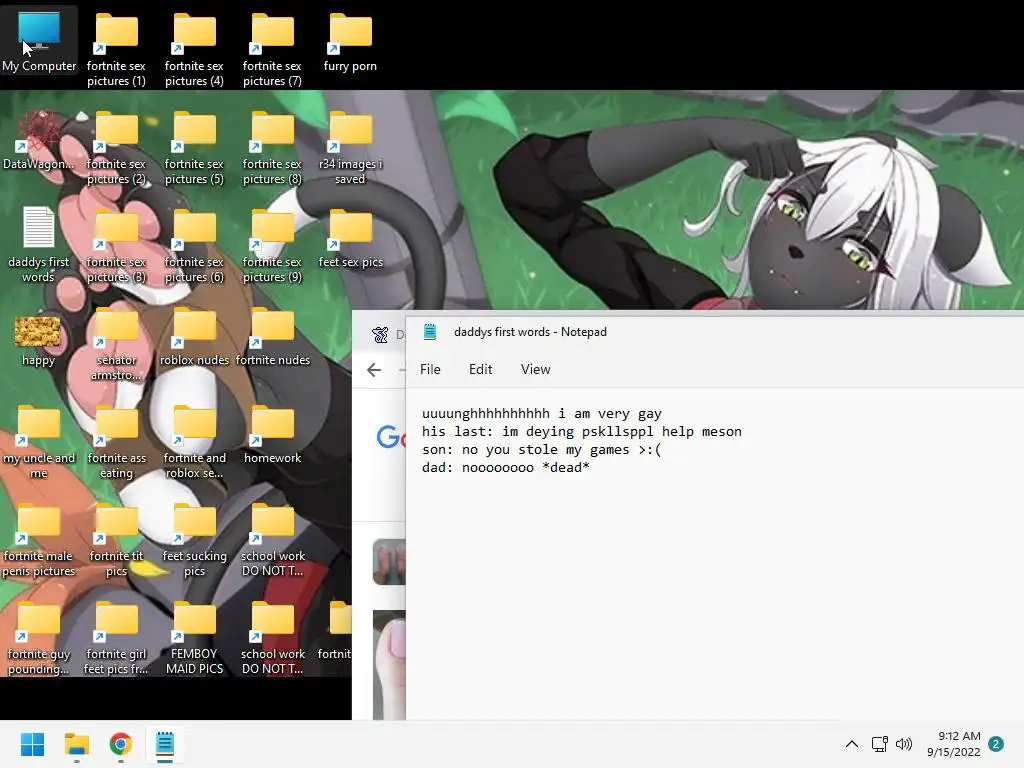The image size is (1024, 768).
Task: Click the Notepad icon in the title bar
Action: coord(430,332)
